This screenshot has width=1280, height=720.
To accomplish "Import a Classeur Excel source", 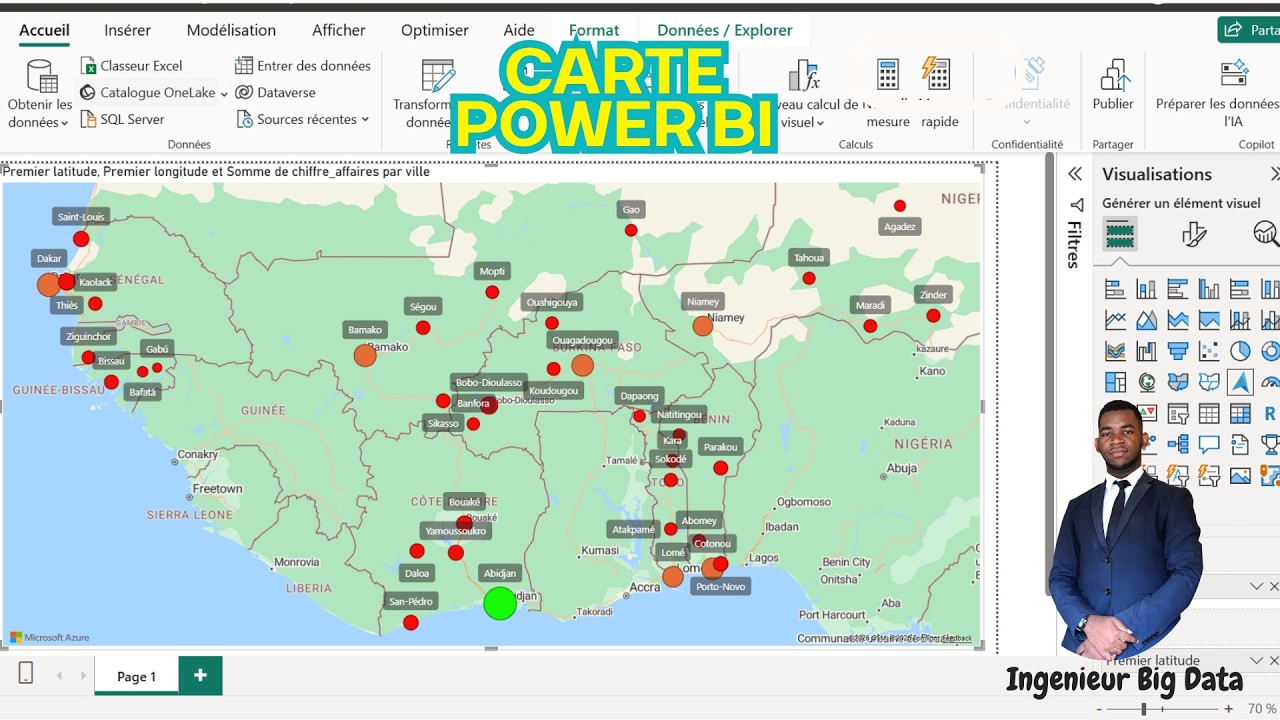I will tap(131, 66).
